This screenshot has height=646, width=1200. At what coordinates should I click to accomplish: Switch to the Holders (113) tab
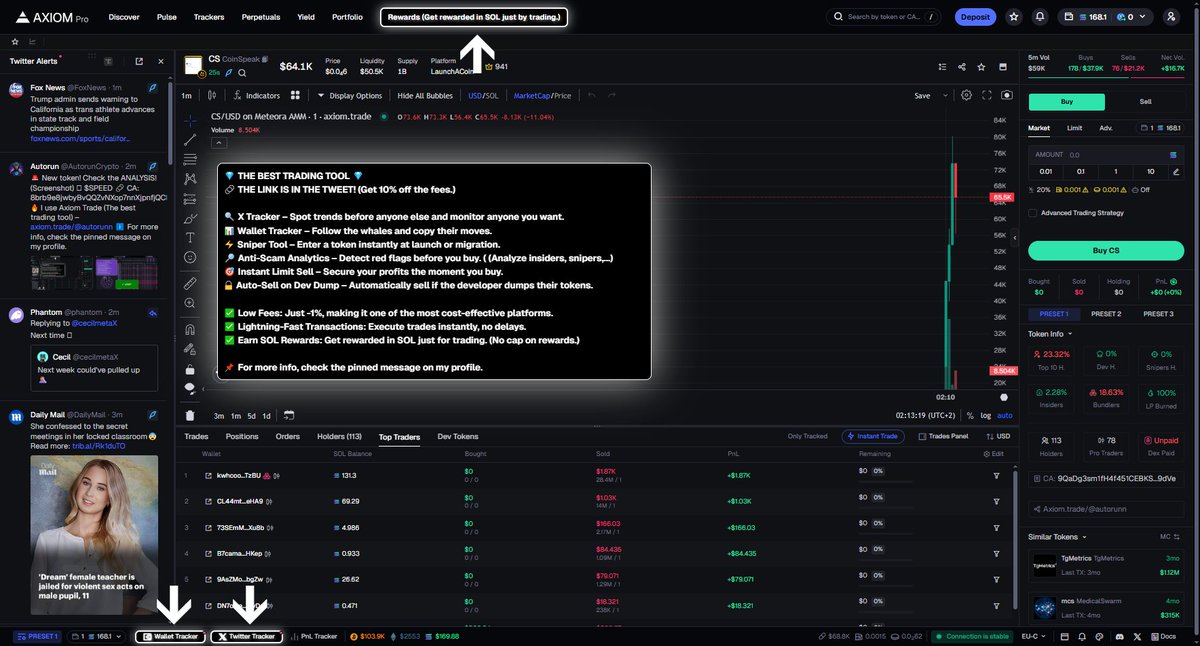339,436
